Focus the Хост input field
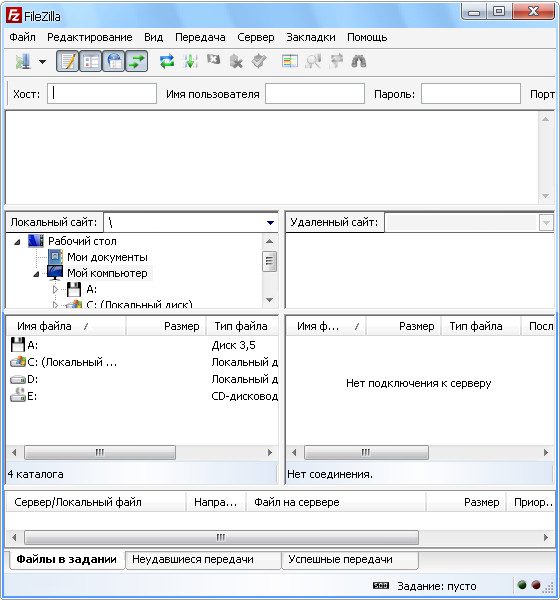Image resolution: width=560 pixels, height=600 pixels. 102,93
